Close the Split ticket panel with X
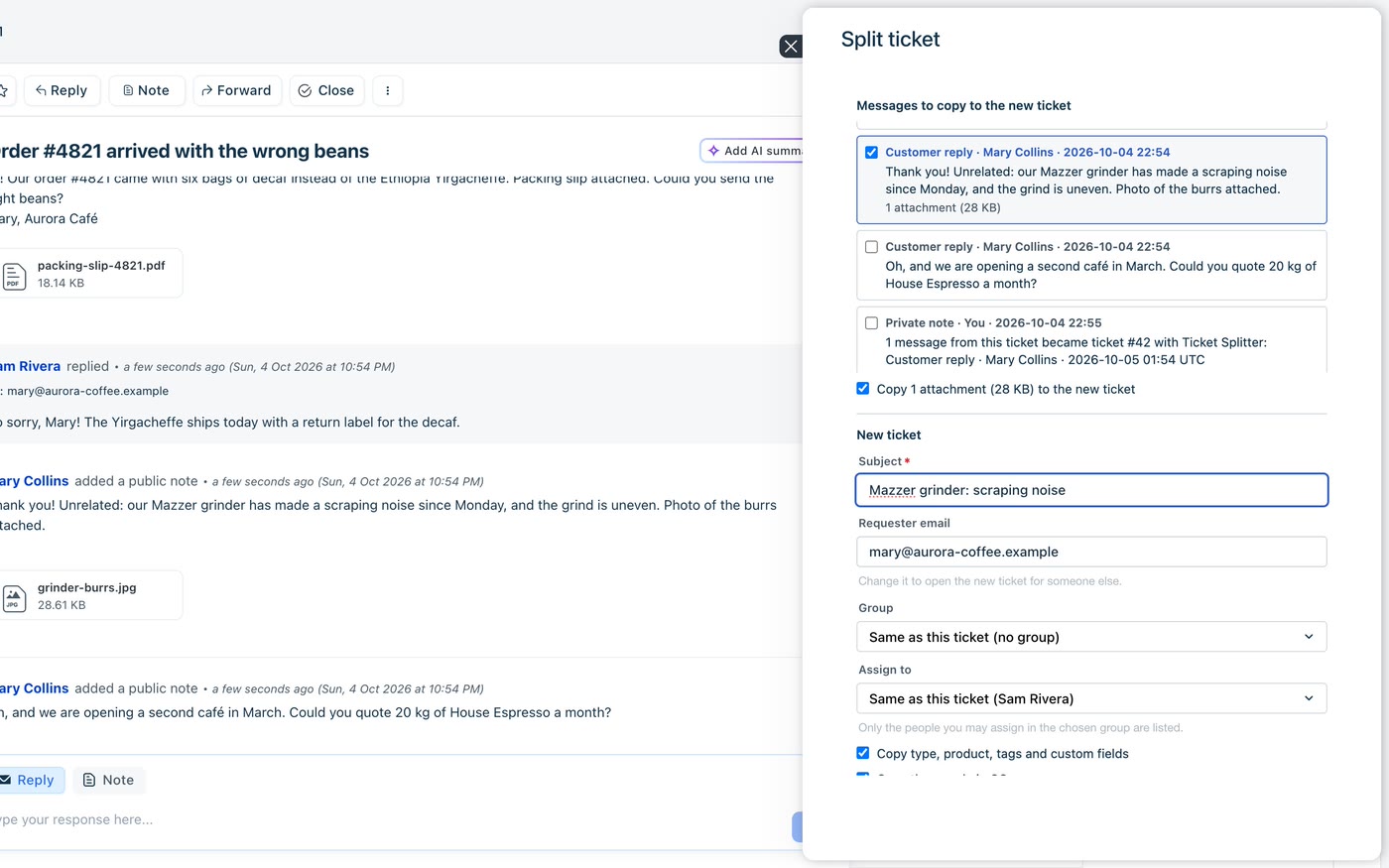The image size is (1389, 868). 791,47
